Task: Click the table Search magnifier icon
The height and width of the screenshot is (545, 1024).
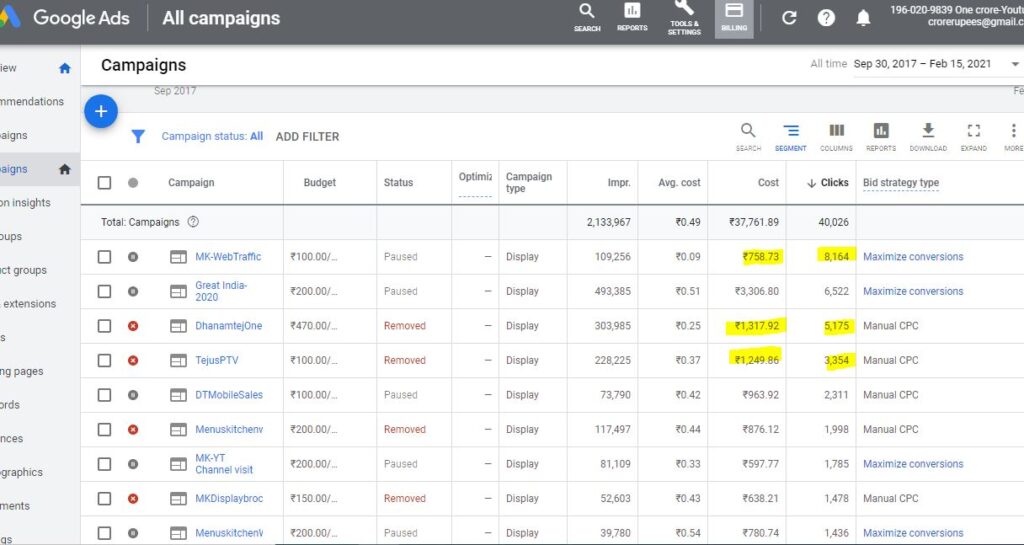Action: coord(748,136)
